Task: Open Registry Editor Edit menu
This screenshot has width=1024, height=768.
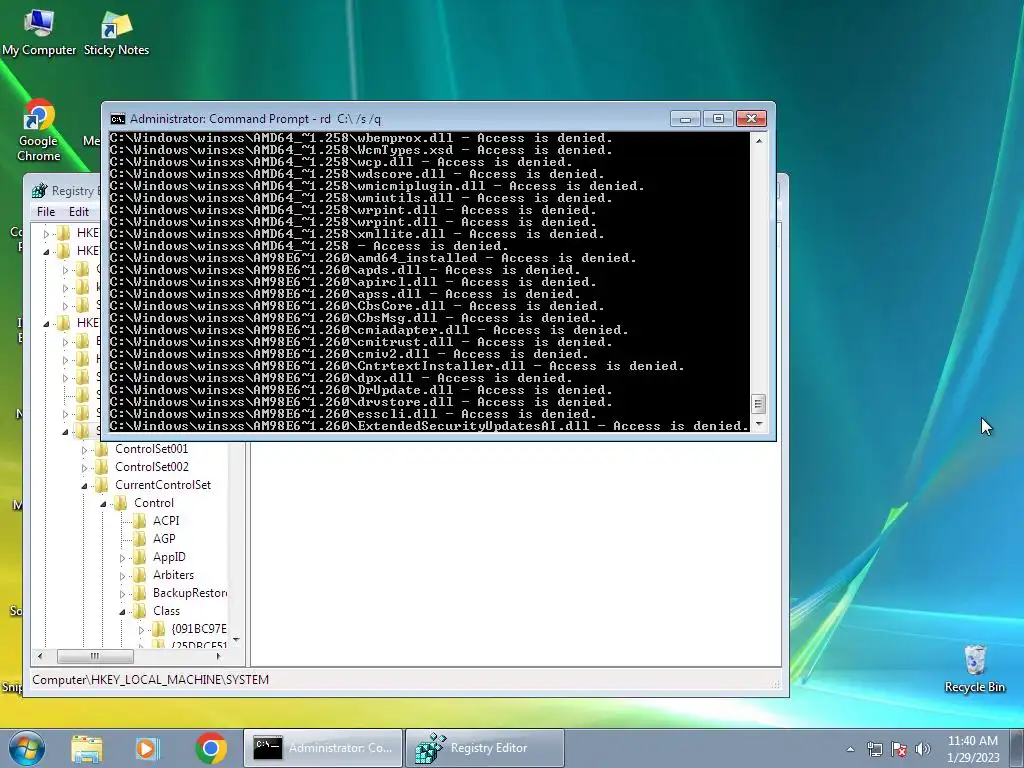Action: 79,212
